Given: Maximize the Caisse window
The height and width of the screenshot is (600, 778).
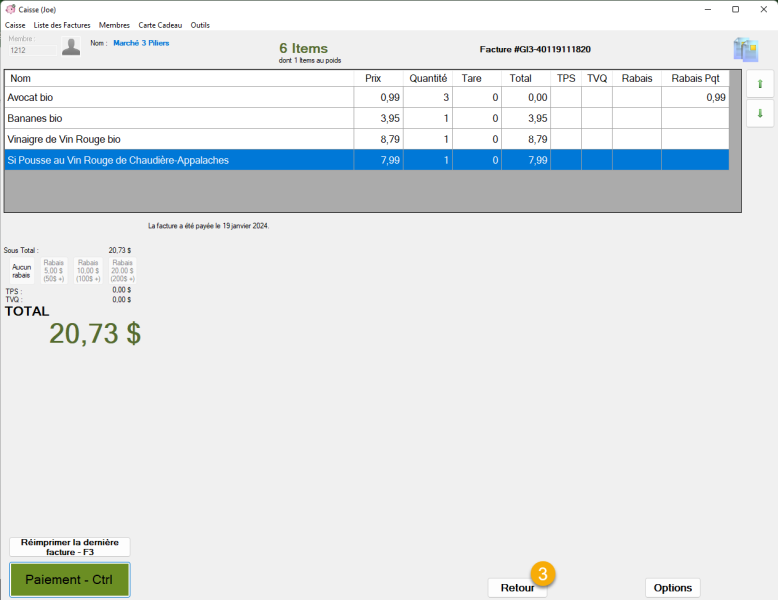Looking at the screenshot, I should point(735,9).
